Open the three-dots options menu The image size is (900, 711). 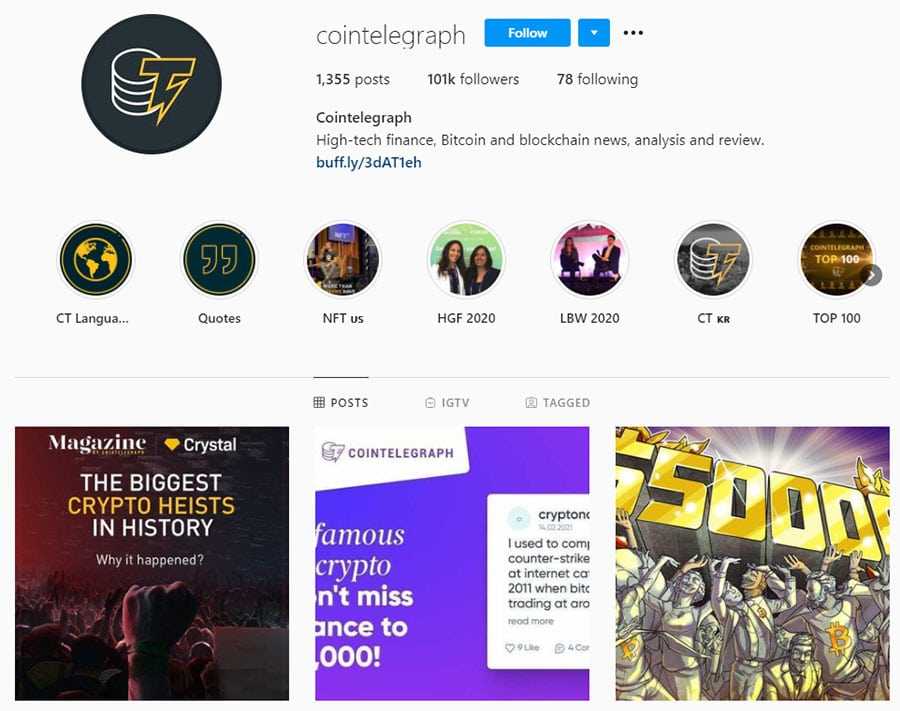point(633,33)
